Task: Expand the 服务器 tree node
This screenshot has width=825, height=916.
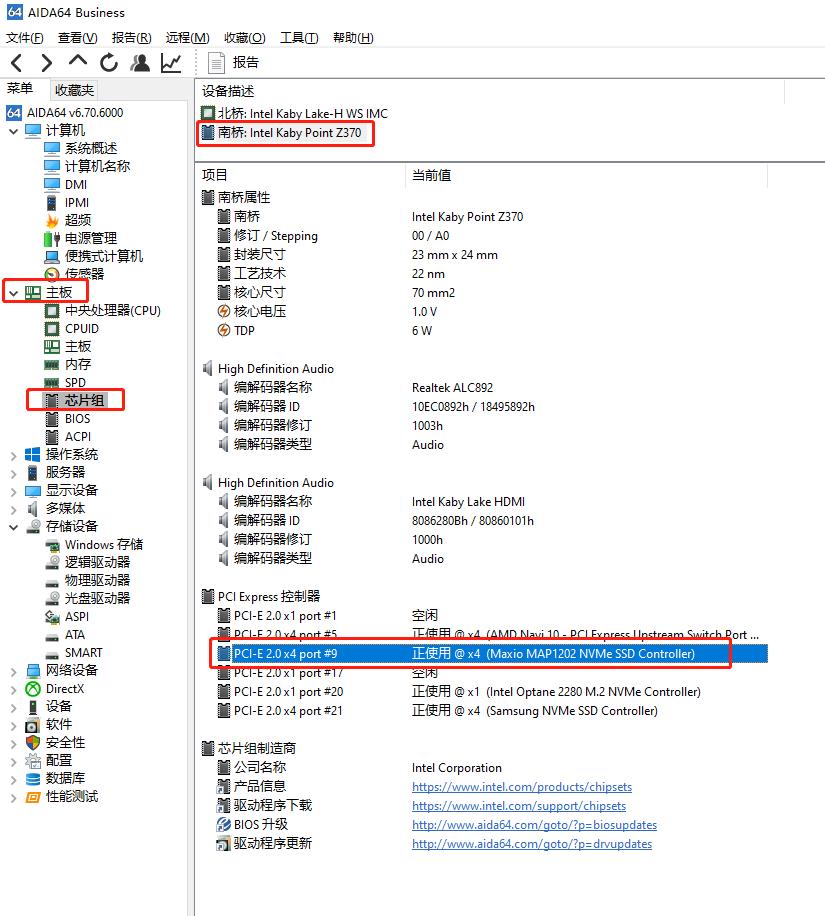Action: tap(13, 473)
